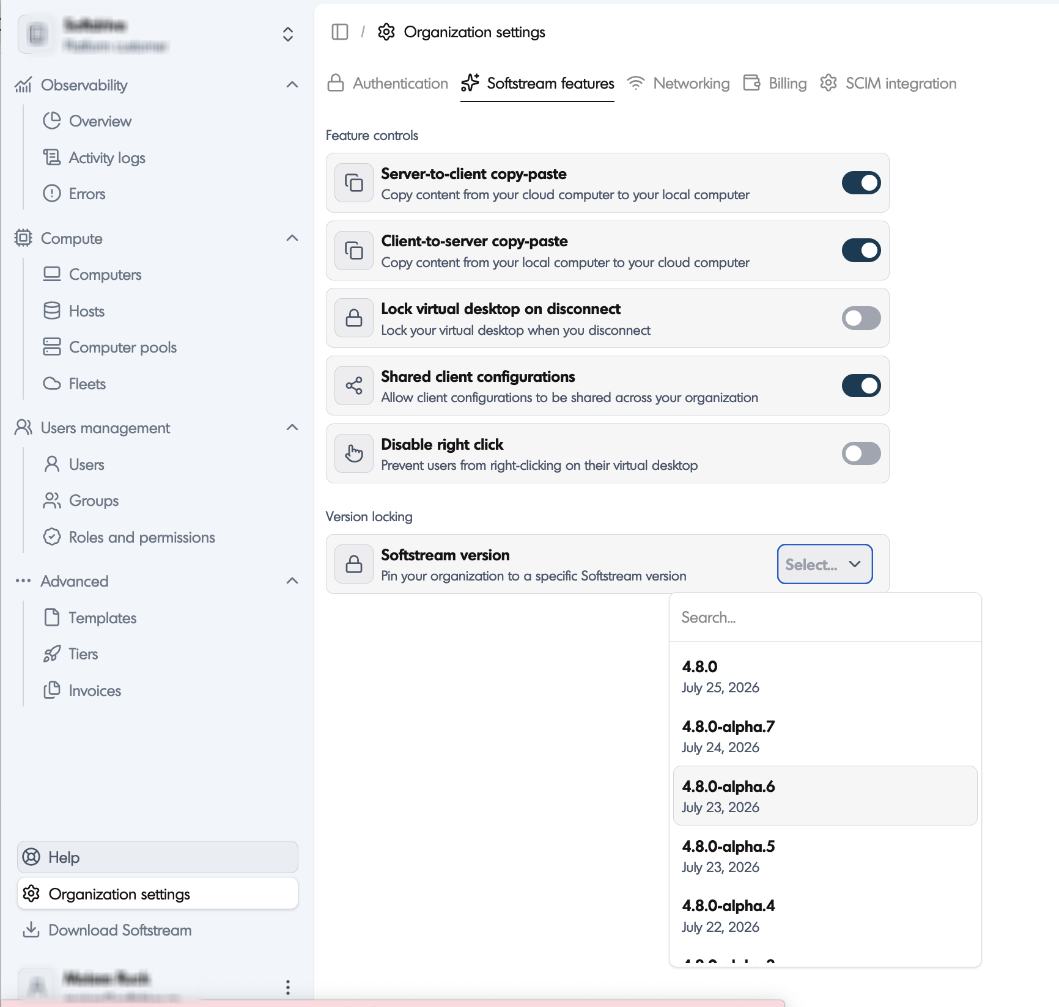The width and height of the screenshot is (1059, 1007).
Task: Go to Activity logs page
Action: point(107,157)
